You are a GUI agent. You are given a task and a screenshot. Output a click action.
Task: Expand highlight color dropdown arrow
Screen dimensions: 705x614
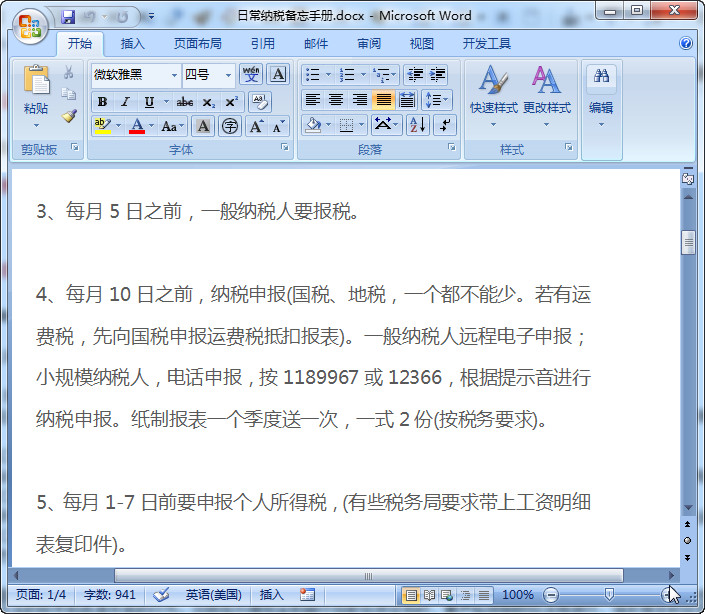click(x=118, y=126)
